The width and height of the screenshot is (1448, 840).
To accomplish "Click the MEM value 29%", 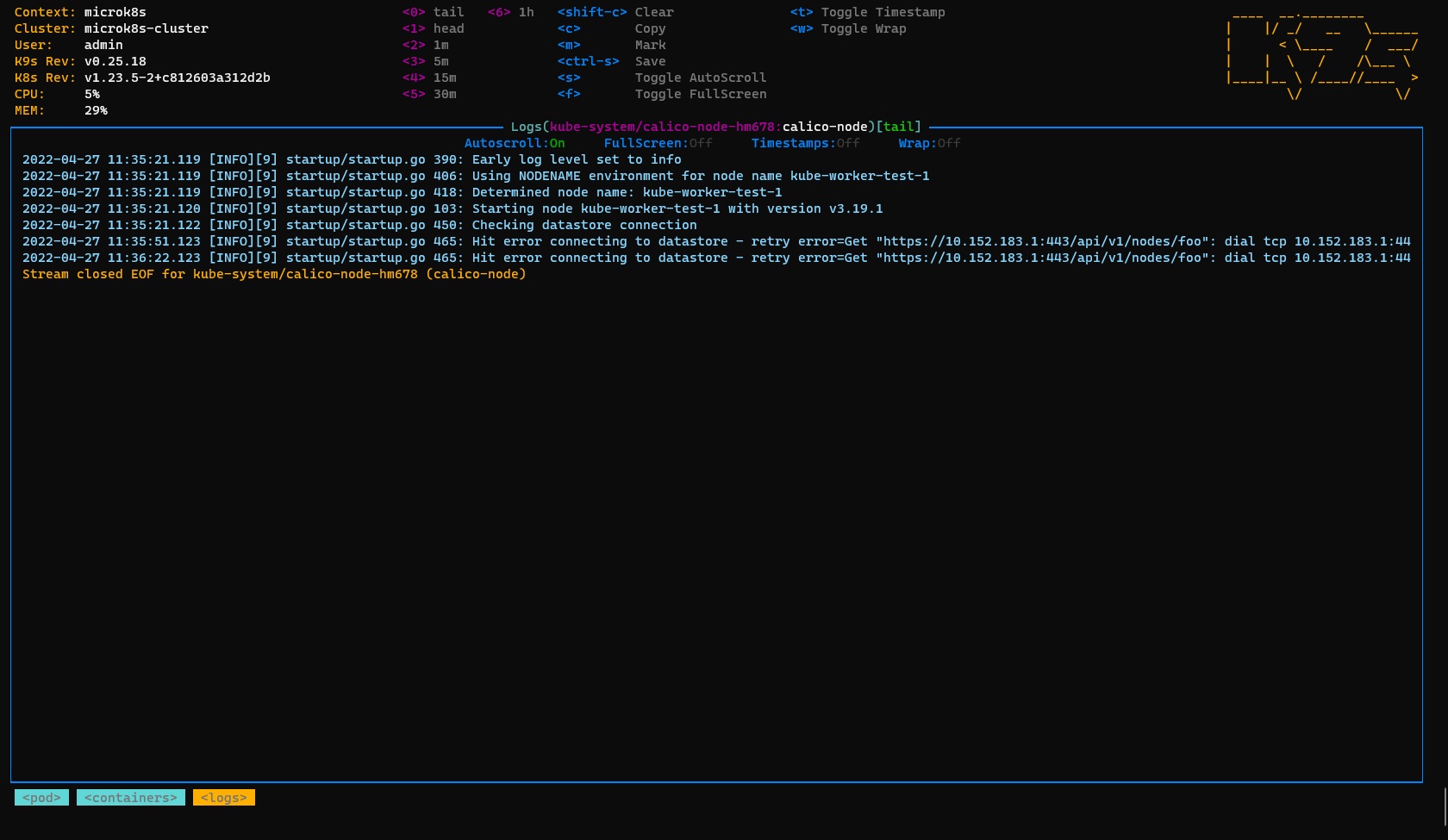I will (96, 110).
